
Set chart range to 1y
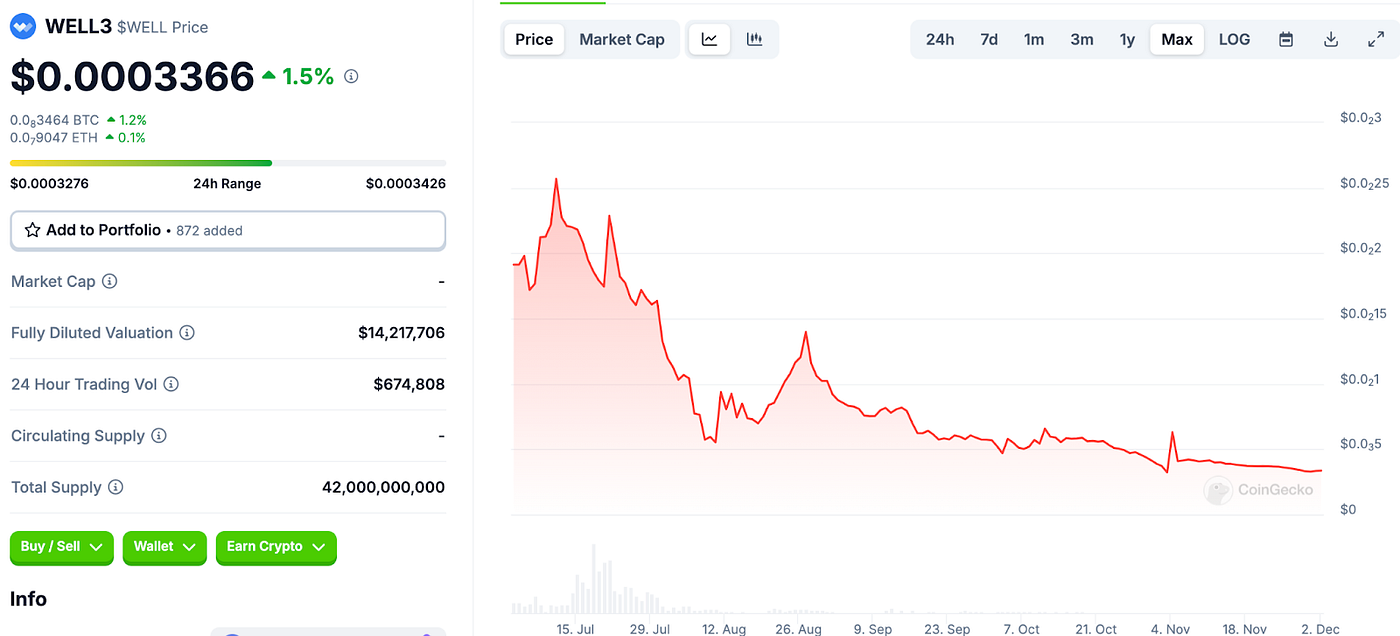(x=1127, y=39)
